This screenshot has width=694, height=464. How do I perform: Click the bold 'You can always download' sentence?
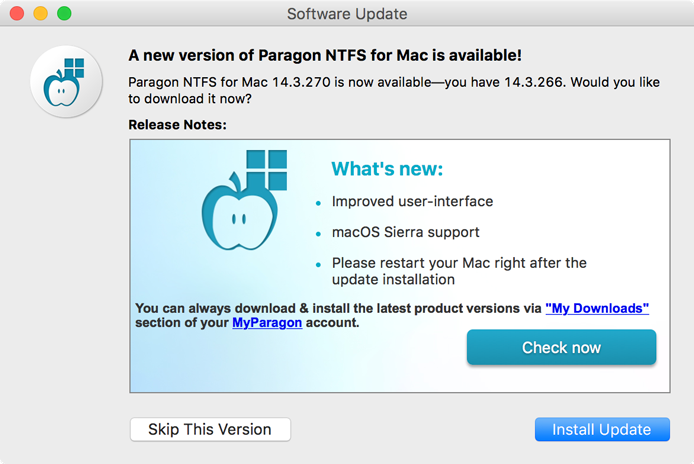(338, 308)
